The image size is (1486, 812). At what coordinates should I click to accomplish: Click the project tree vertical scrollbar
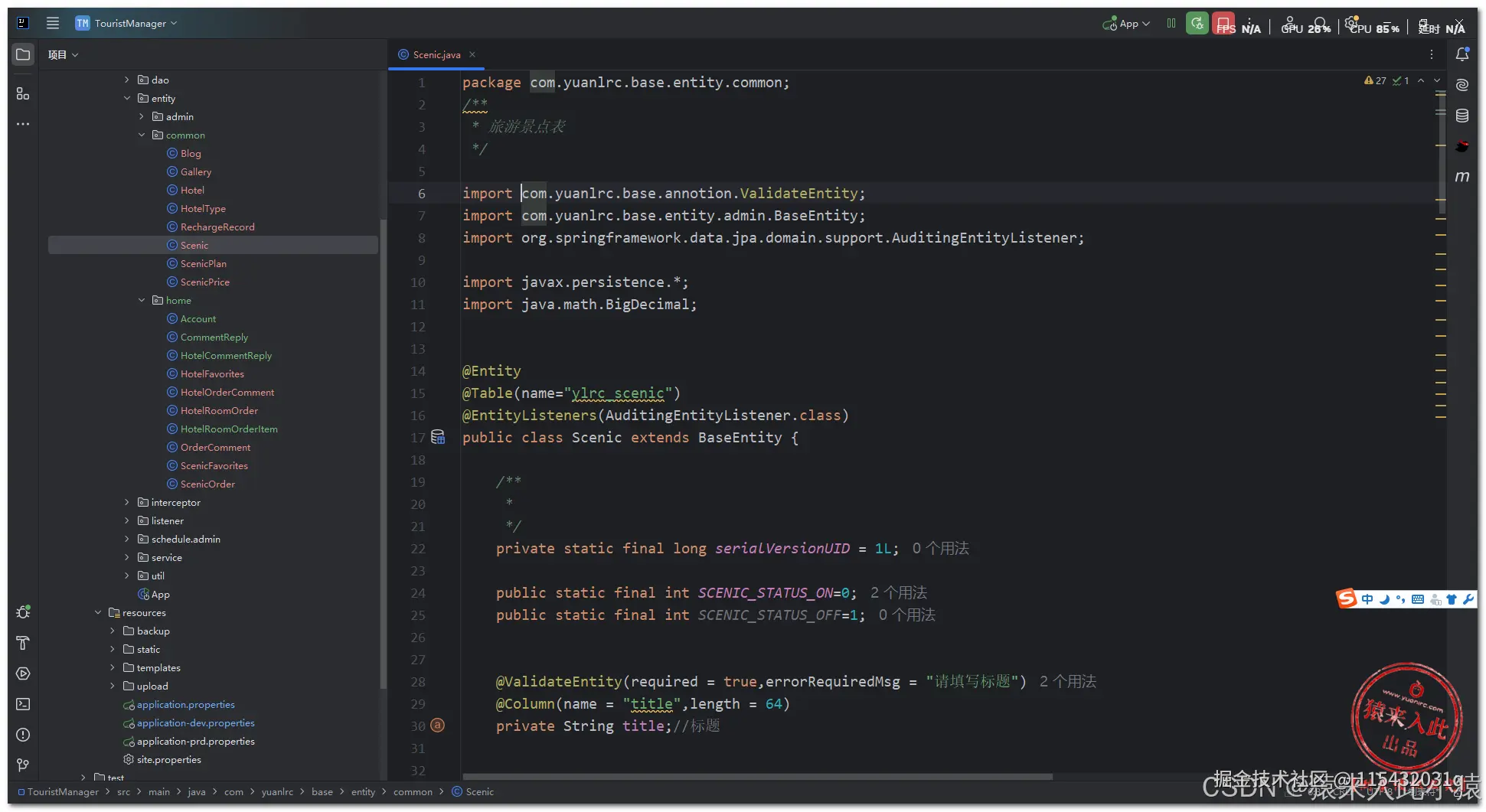(x=383, y=453)
